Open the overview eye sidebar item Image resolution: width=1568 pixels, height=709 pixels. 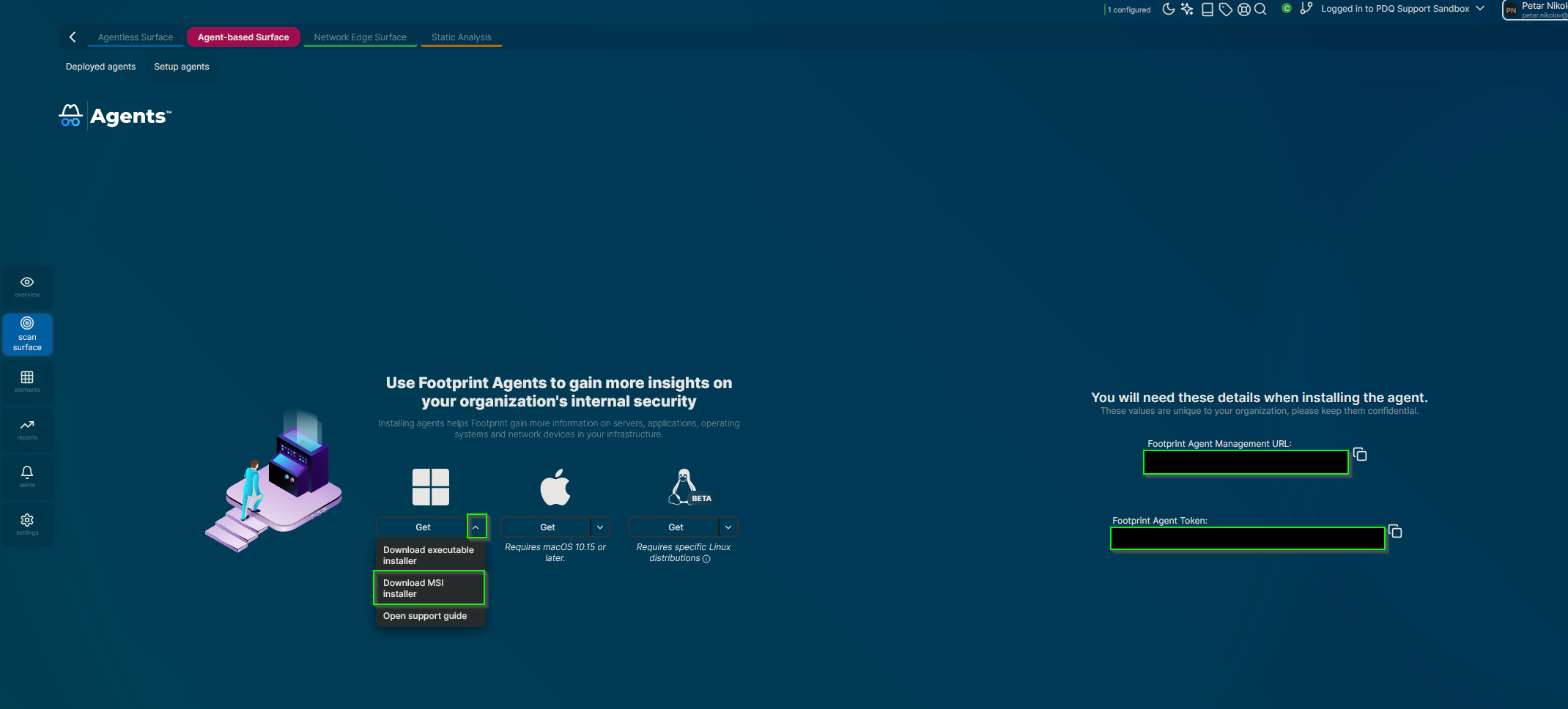click(27, 286)
